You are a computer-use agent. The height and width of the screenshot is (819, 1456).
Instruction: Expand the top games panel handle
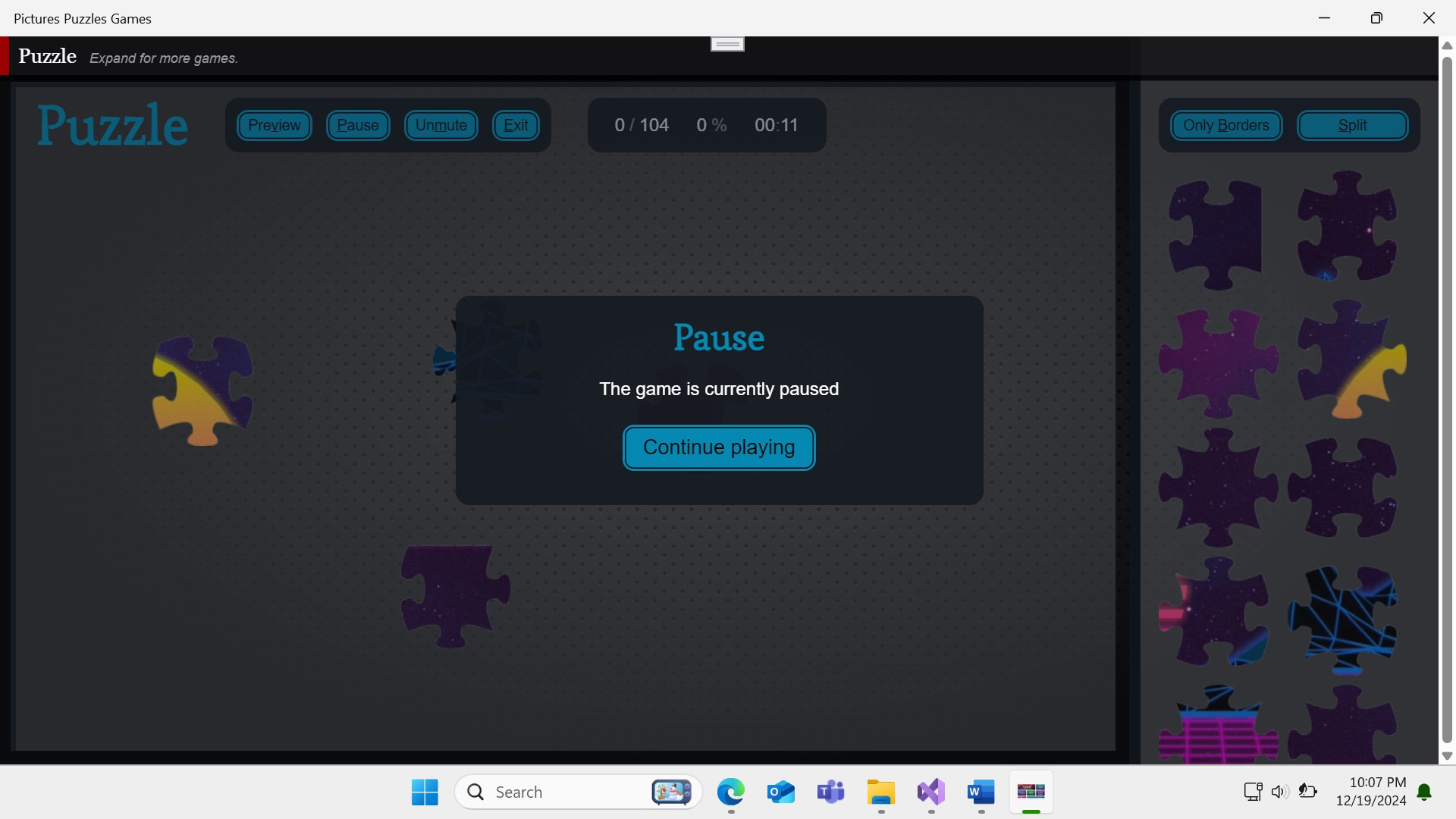point(726,44)
